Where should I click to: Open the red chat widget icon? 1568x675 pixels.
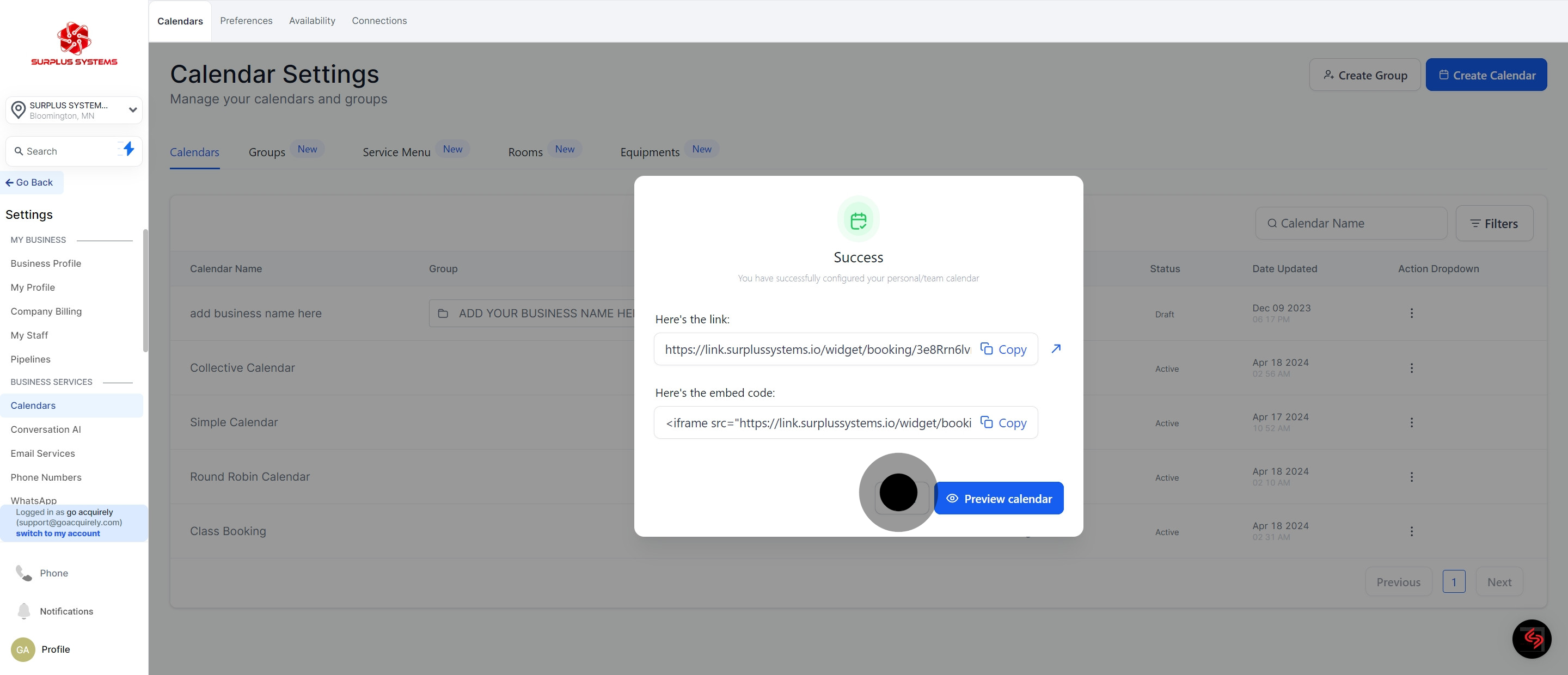tap(1532, 639)
